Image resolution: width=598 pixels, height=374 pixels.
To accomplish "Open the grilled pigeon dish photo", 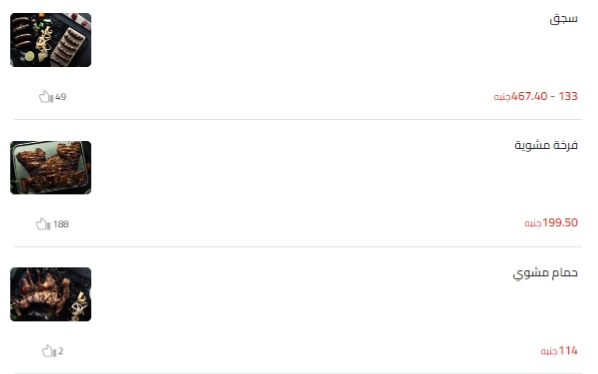I will (x=51, y=294).
